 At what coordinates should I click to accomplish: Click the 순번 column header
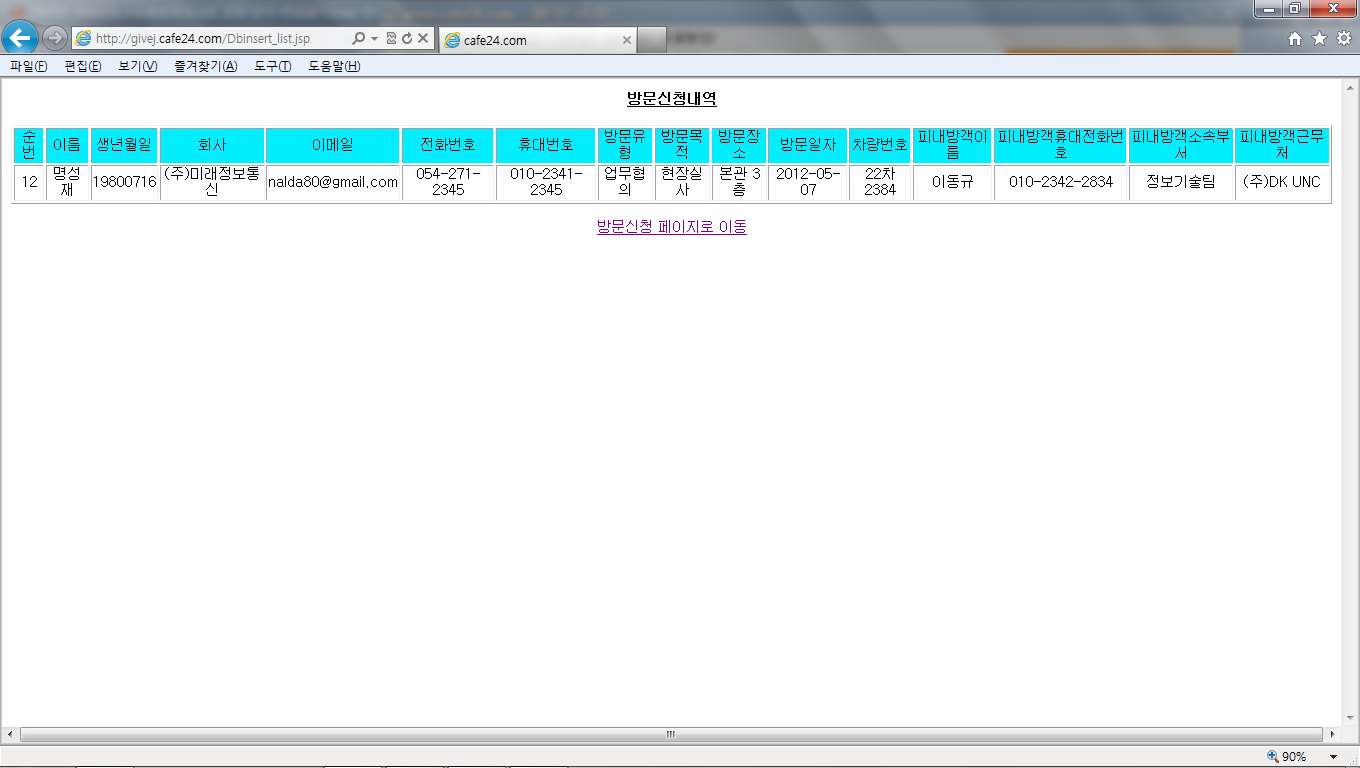click(29, 145)
